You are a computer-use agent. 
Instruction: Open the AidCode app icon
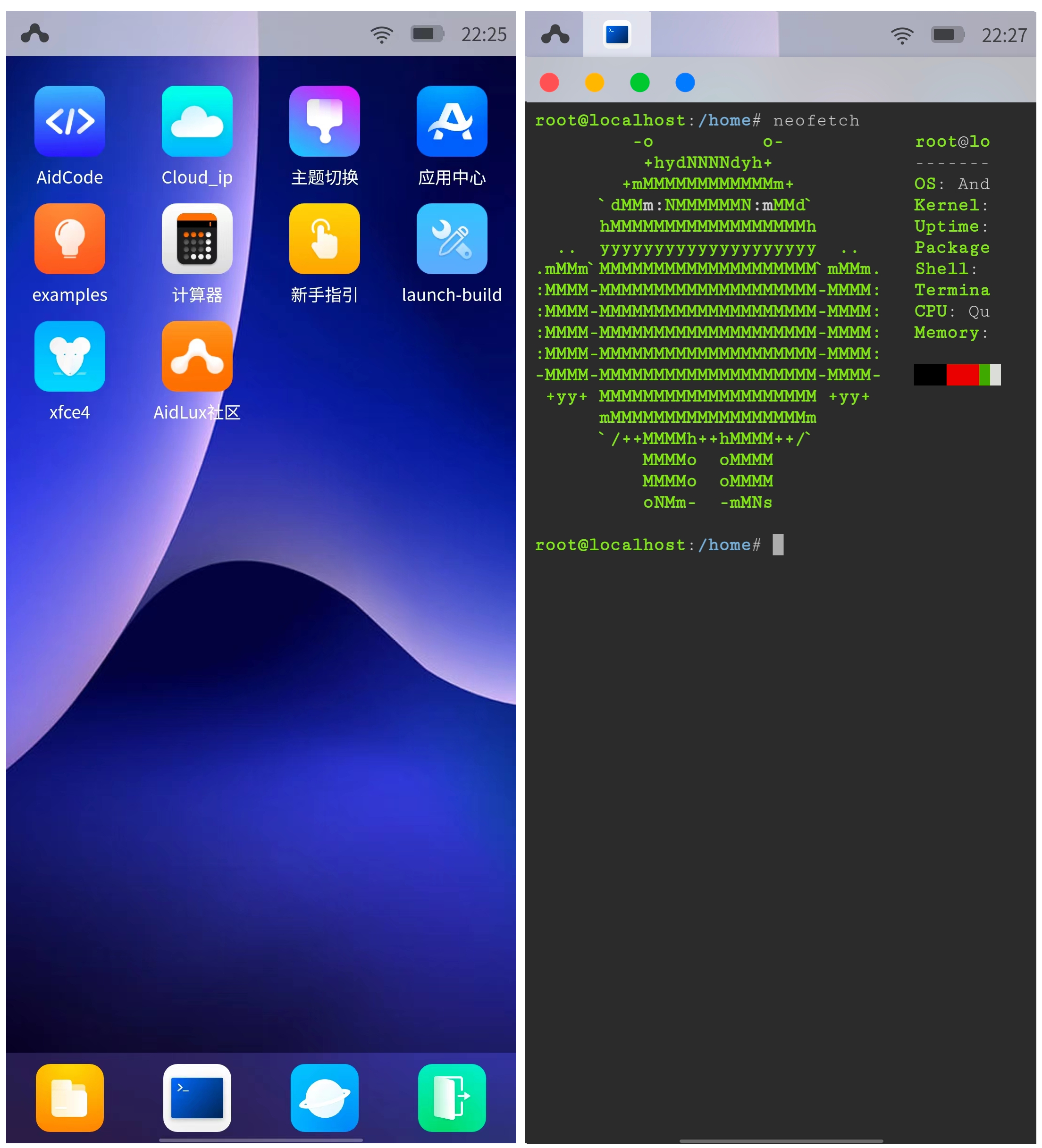click(x=69, y=121)
